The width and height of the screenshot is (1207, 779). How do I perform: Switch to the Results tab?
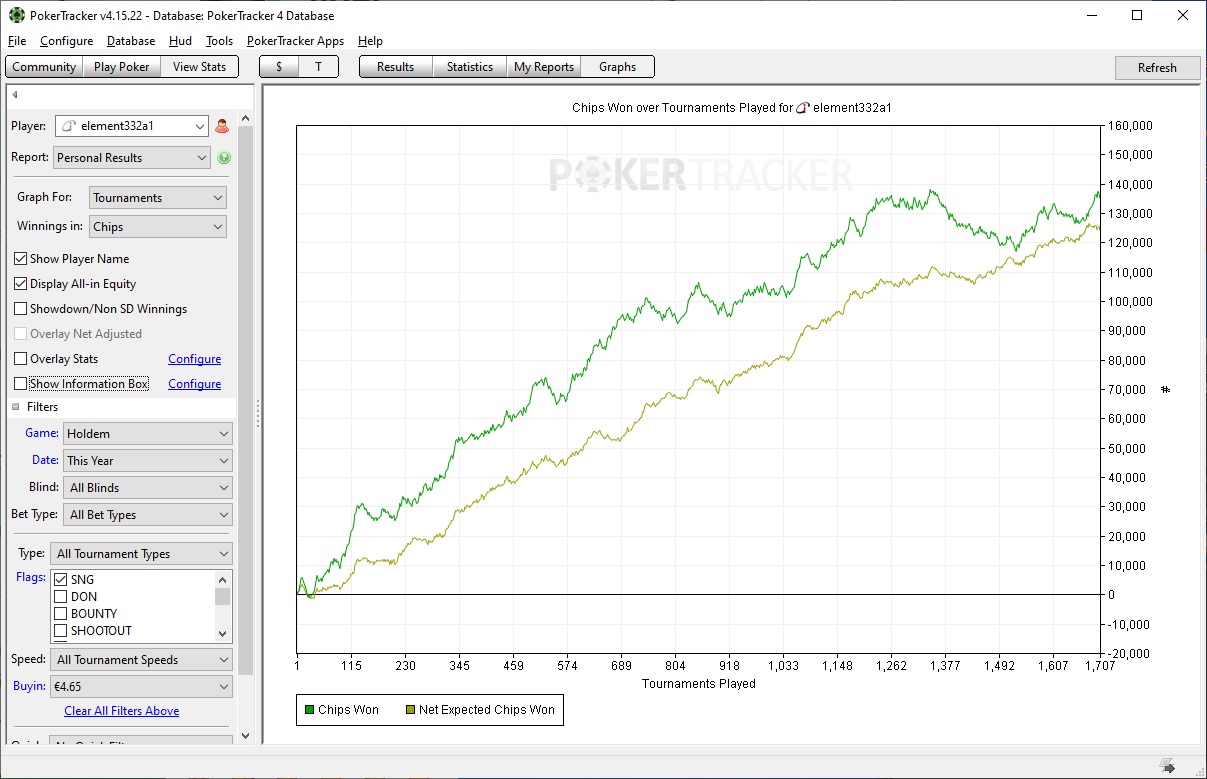(395, 67)
